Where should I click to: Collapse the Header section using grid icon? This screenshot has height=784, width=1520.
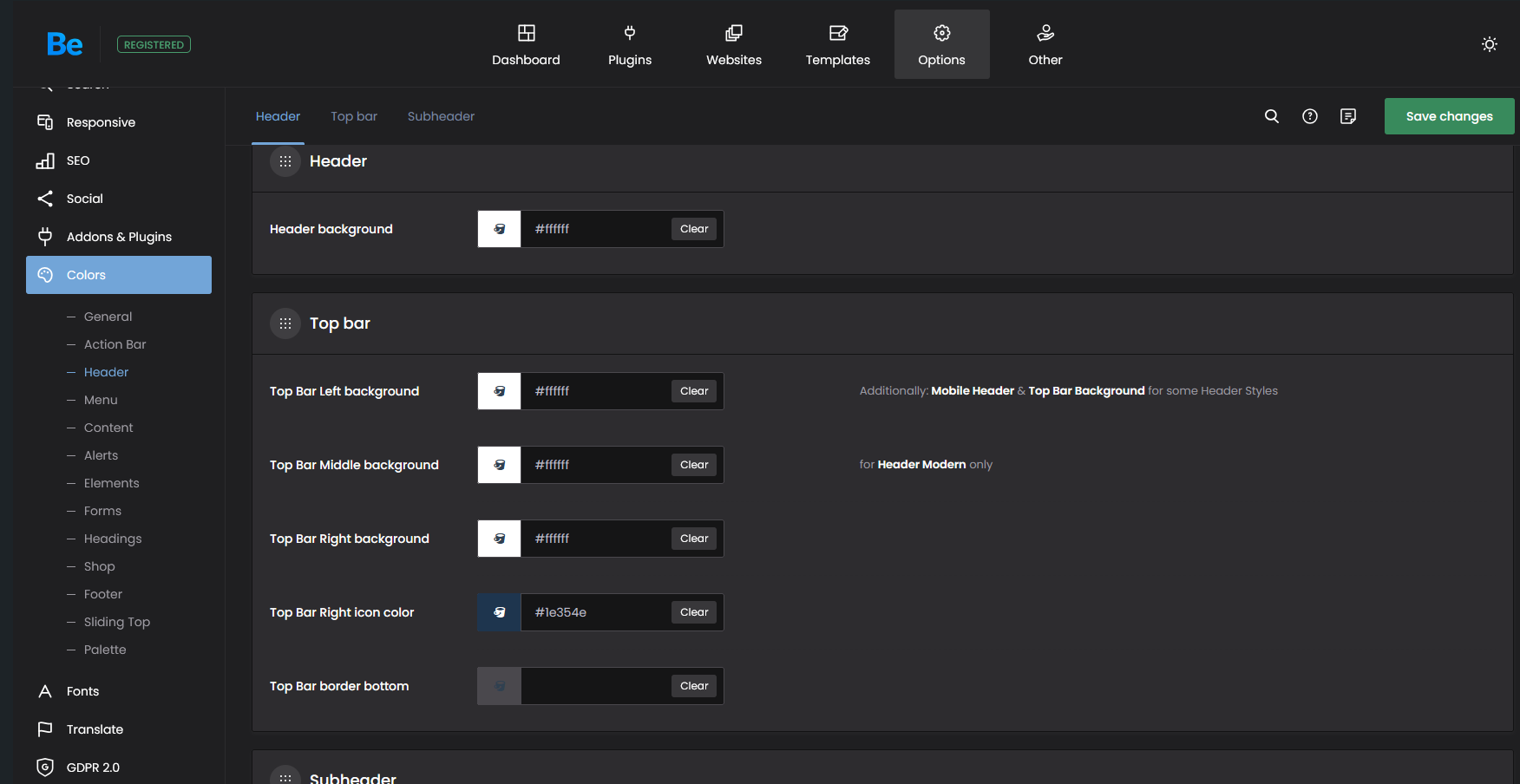click(x=285, y=161)
